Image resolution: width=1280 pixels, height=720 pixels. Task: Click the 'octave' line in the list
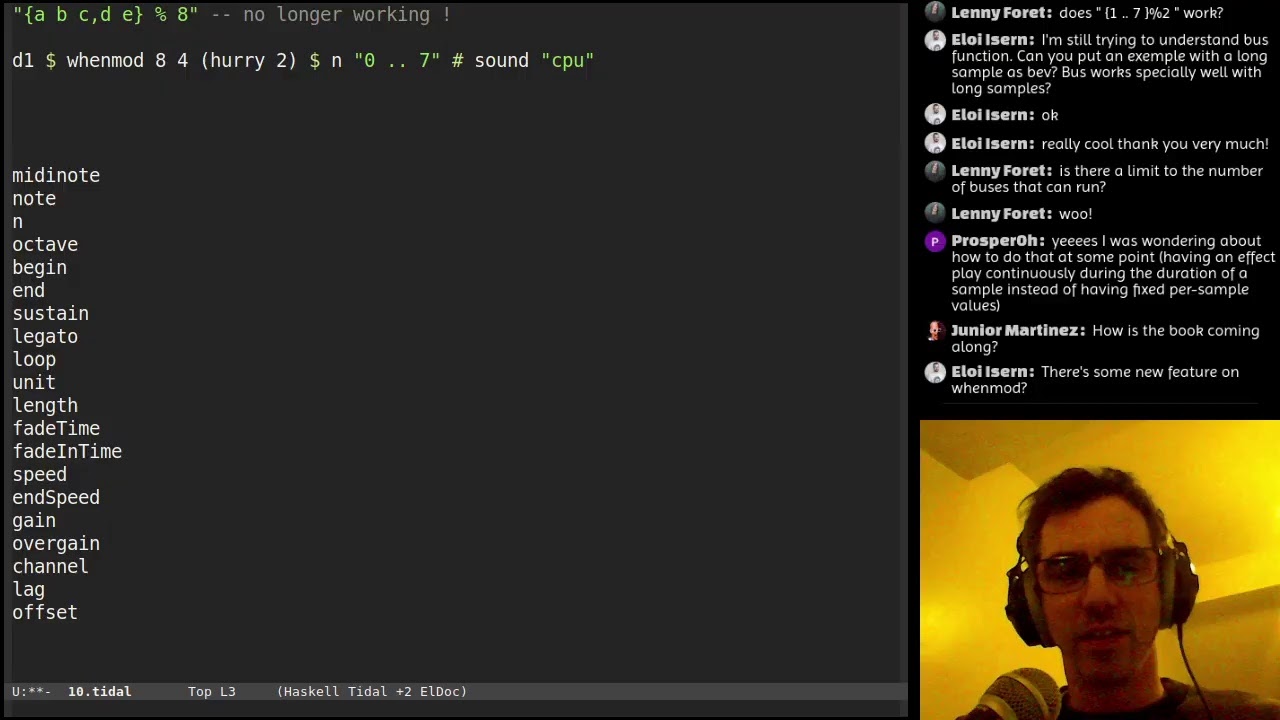point(45,245)
